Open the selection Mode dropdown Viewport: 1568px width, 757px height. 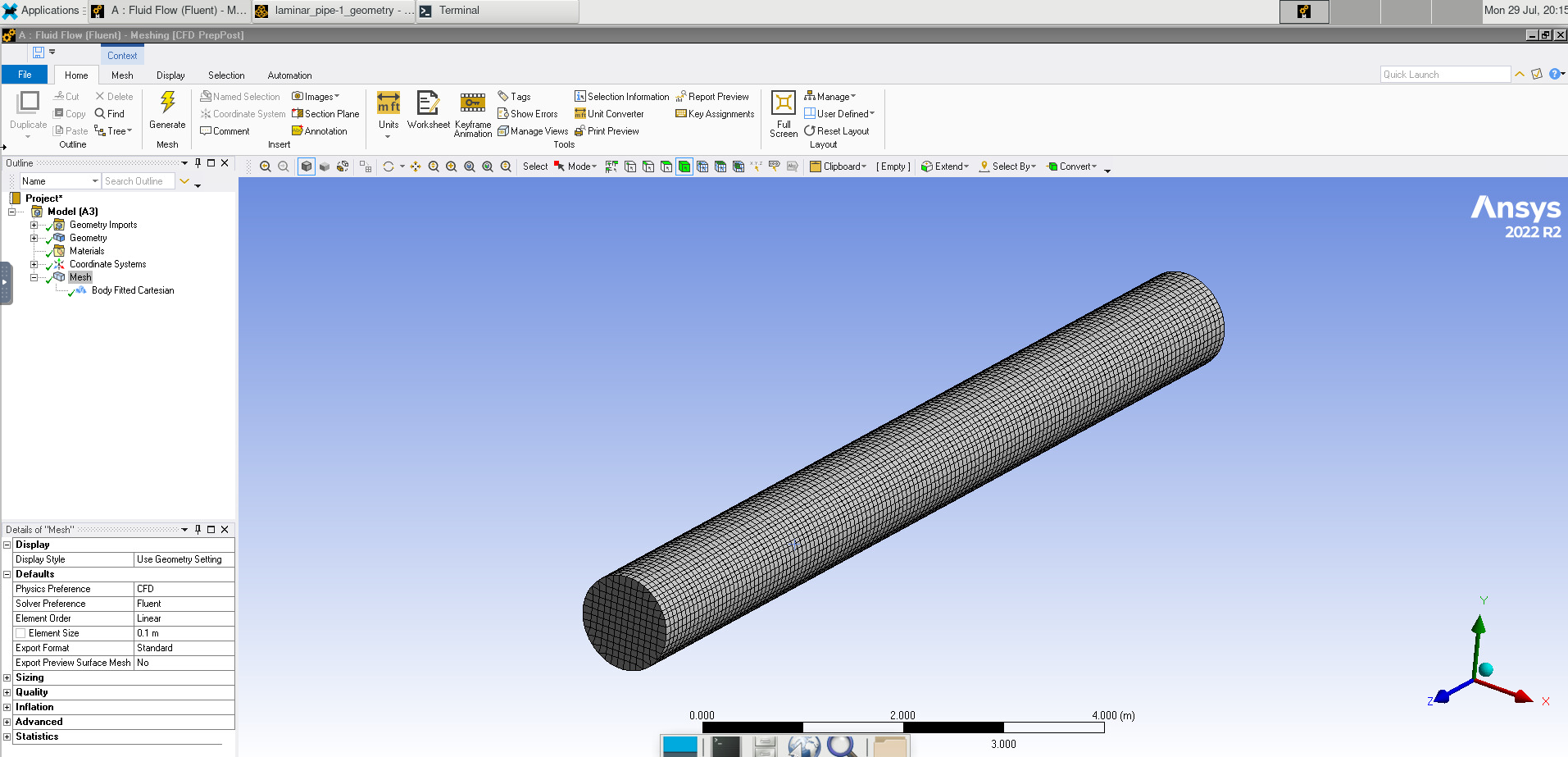click(x=575, y=166)
